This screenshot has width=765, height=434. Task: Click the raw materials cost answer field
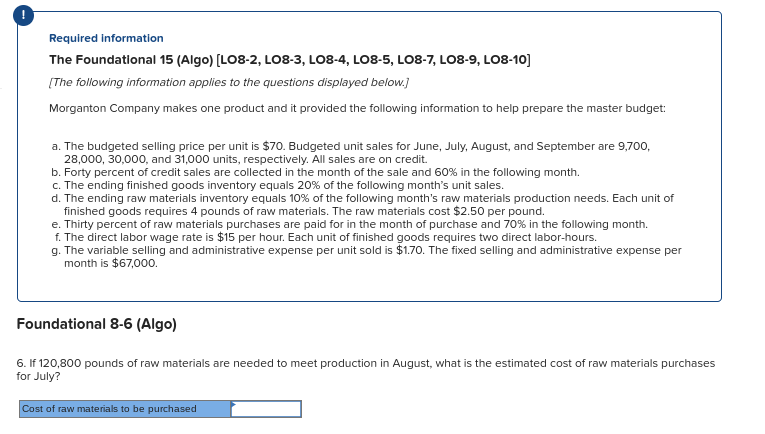pyautogui.click(x=267, y=409)
